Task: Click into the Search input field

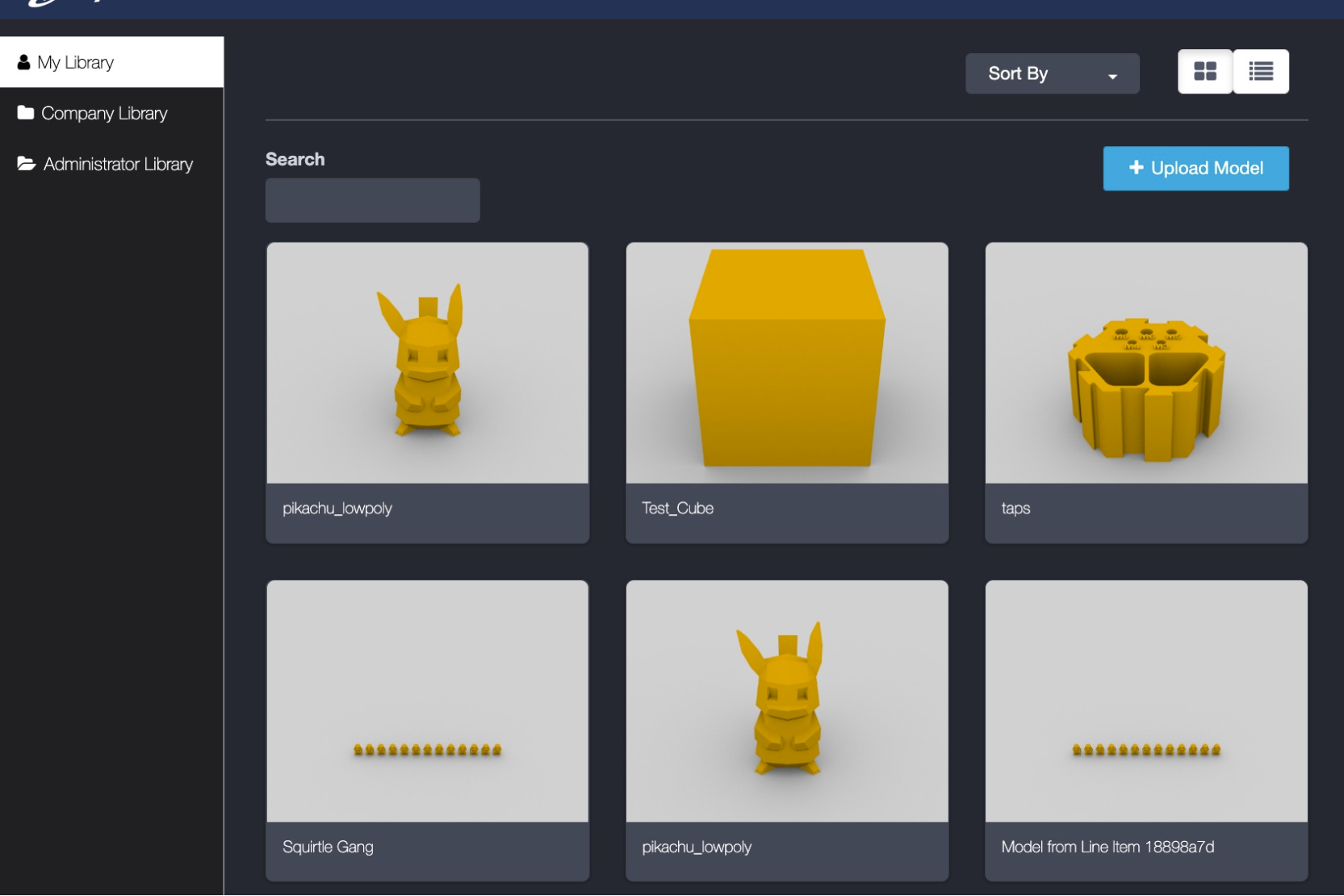Action: pyautogui.click(x=373, y=200)
